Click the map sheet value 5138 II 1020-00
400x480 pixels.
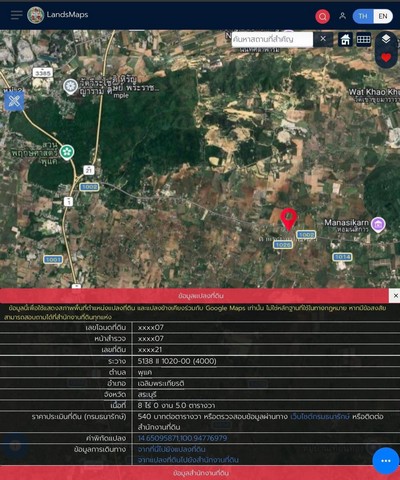[177, 361]
